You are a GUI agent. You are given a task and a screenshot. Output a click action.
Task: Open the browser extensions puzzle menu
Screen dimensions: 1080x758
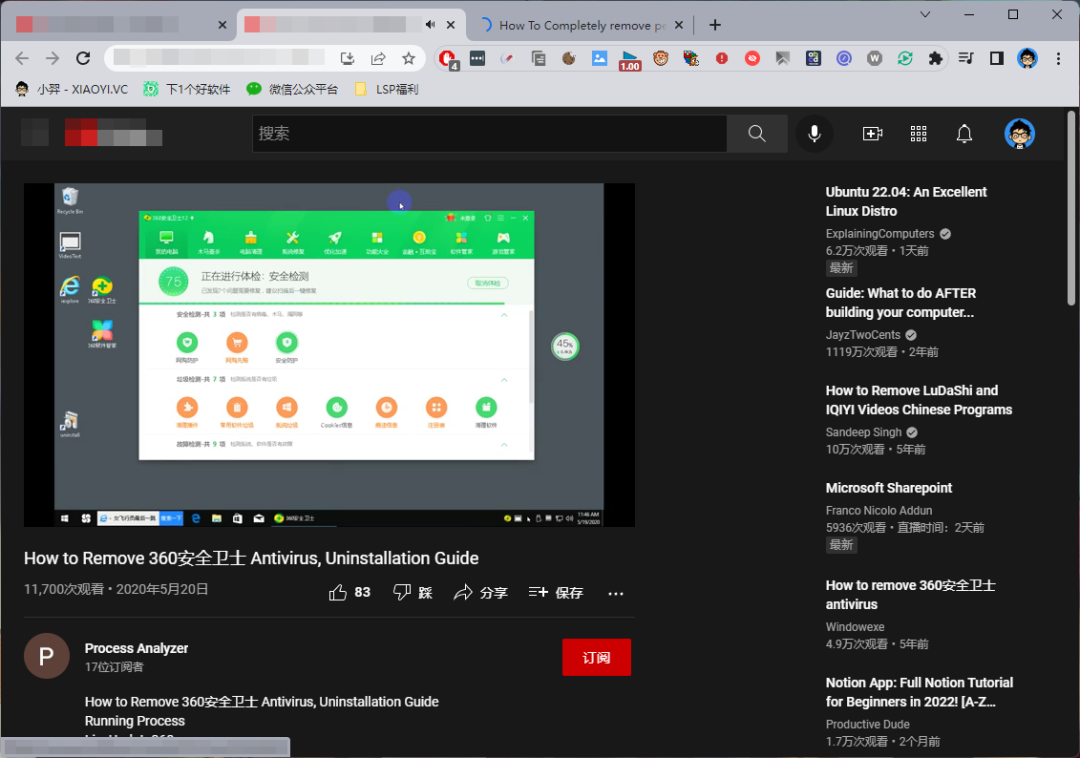click(x=935, y=59)
